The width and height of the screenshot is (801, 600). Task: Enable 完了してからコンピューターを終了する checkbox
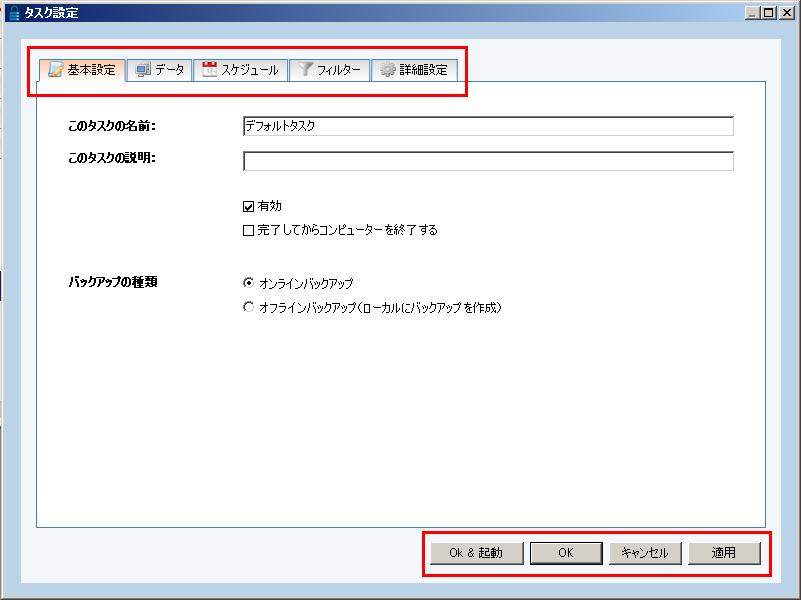point(248,230)
